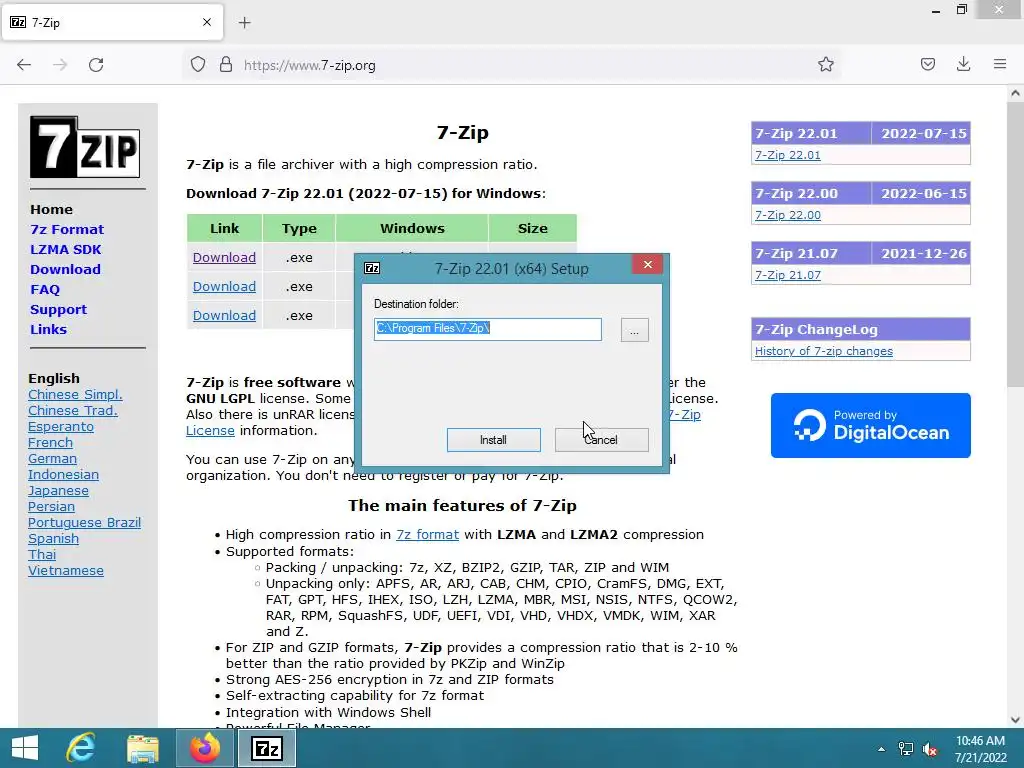Click the Destination folder path field
Screen dimensions: 1024x768
[487, 329]
